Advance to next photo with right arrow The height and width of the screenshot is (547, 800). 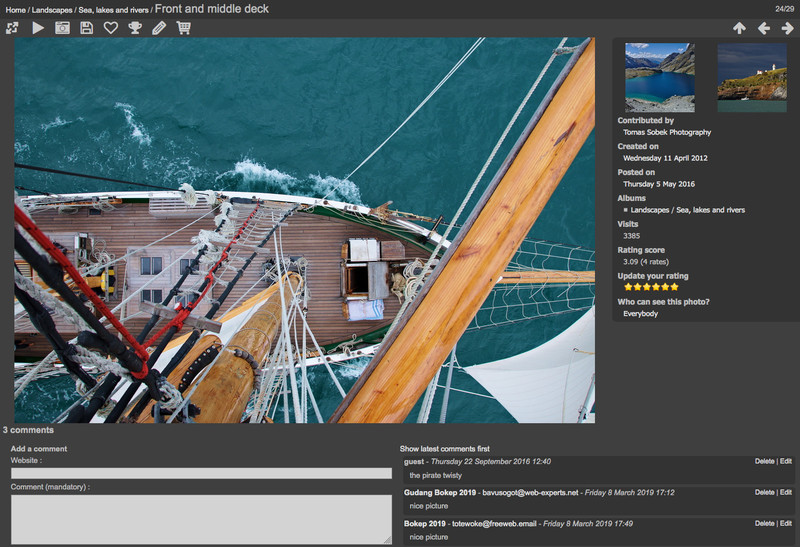coord(788,28)
